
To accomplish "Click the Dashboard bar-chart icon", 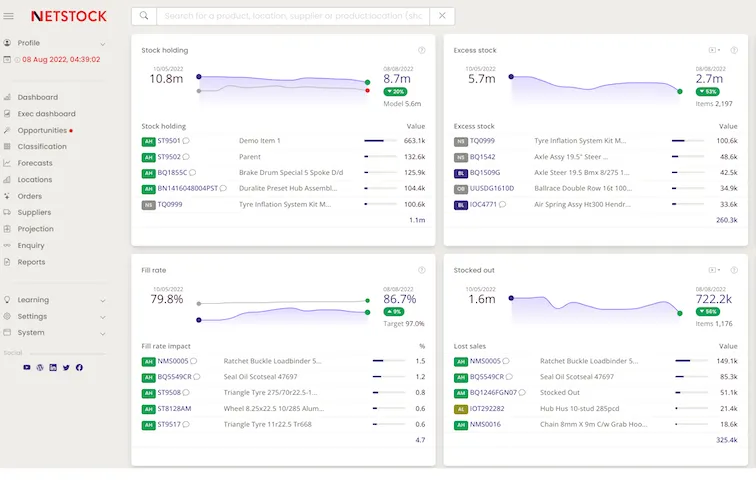I will click(7, 97).
